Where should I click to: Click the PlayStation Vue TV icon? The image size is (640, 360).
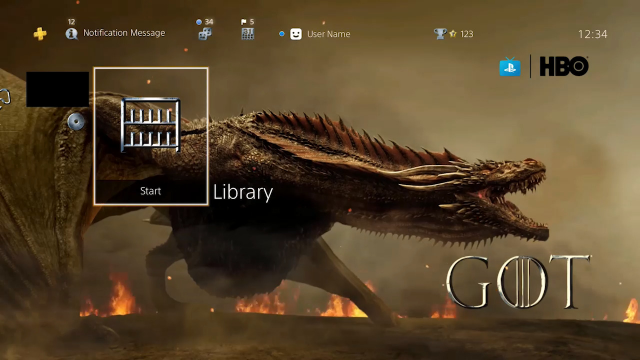510,67
